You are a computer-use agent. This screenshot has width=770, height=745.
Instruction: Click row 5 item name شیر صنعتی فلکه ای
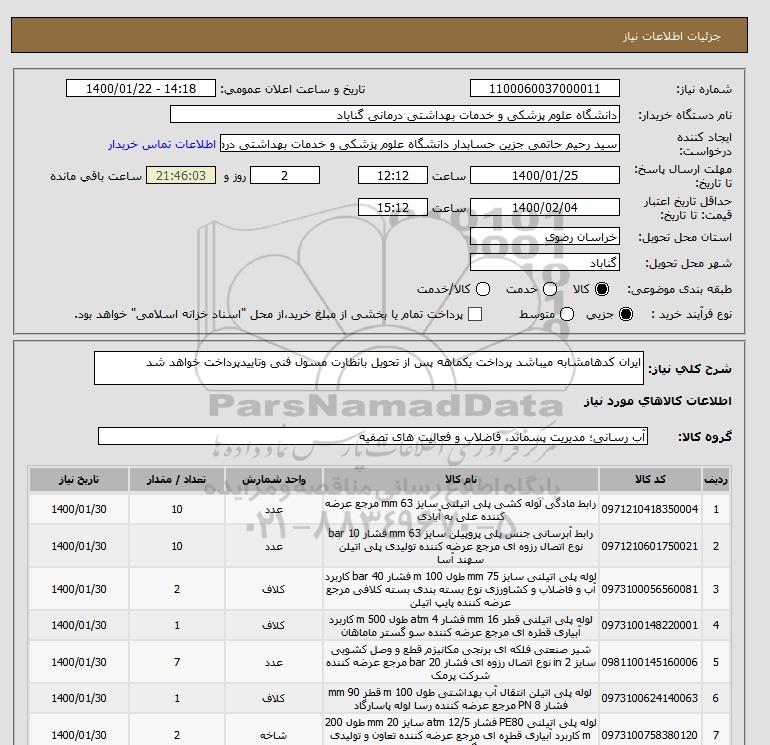[461, 662]
